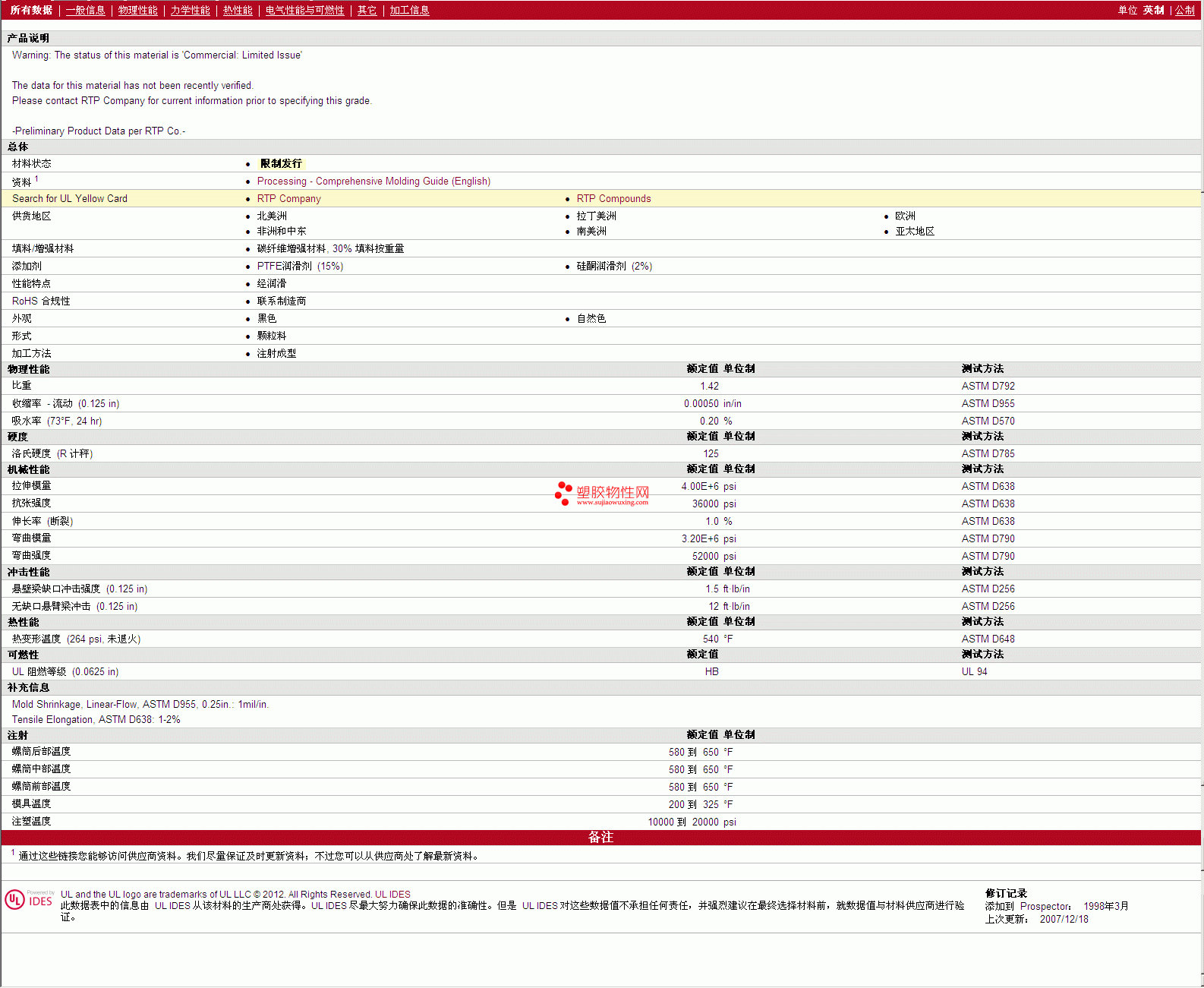
Task: Click the 备注 red header bar
Action: [601, 838]
